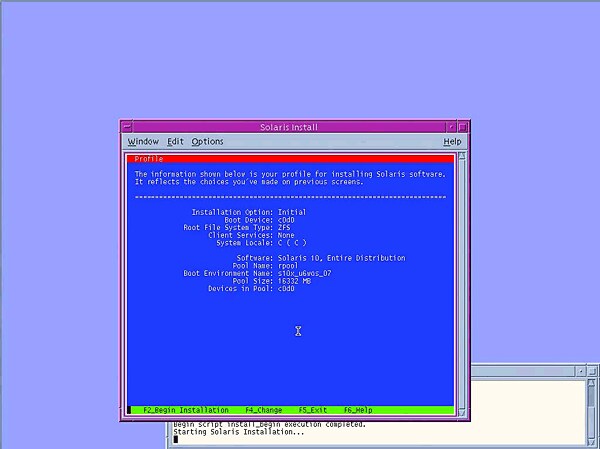Click 'Client Services: None' line
This screenshot has height=449, width=600.
pyautogui.click(x=251, y=235)
